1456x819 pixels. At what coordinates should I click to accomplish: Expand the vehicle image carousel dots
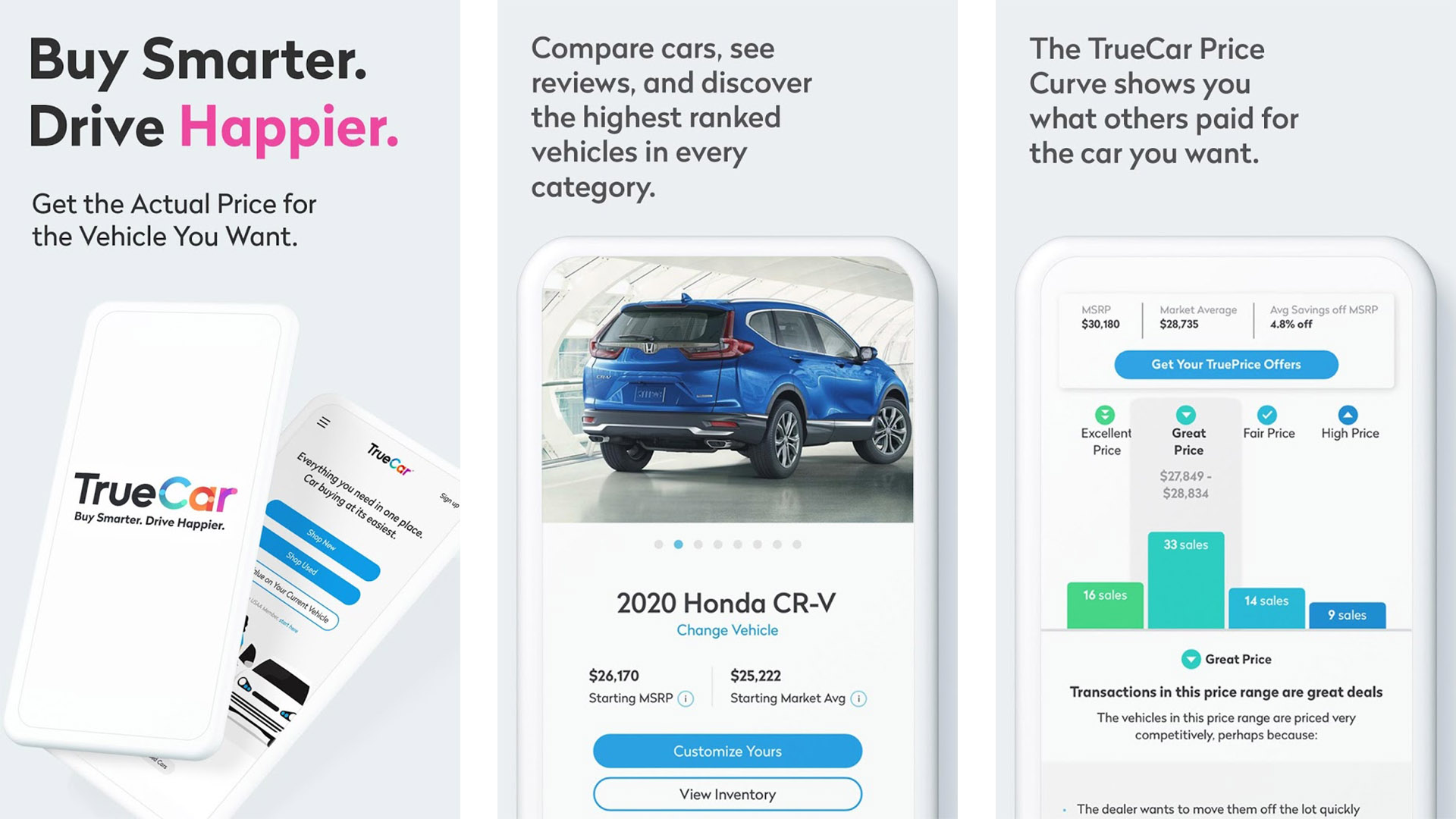click(x=727, y=544)
